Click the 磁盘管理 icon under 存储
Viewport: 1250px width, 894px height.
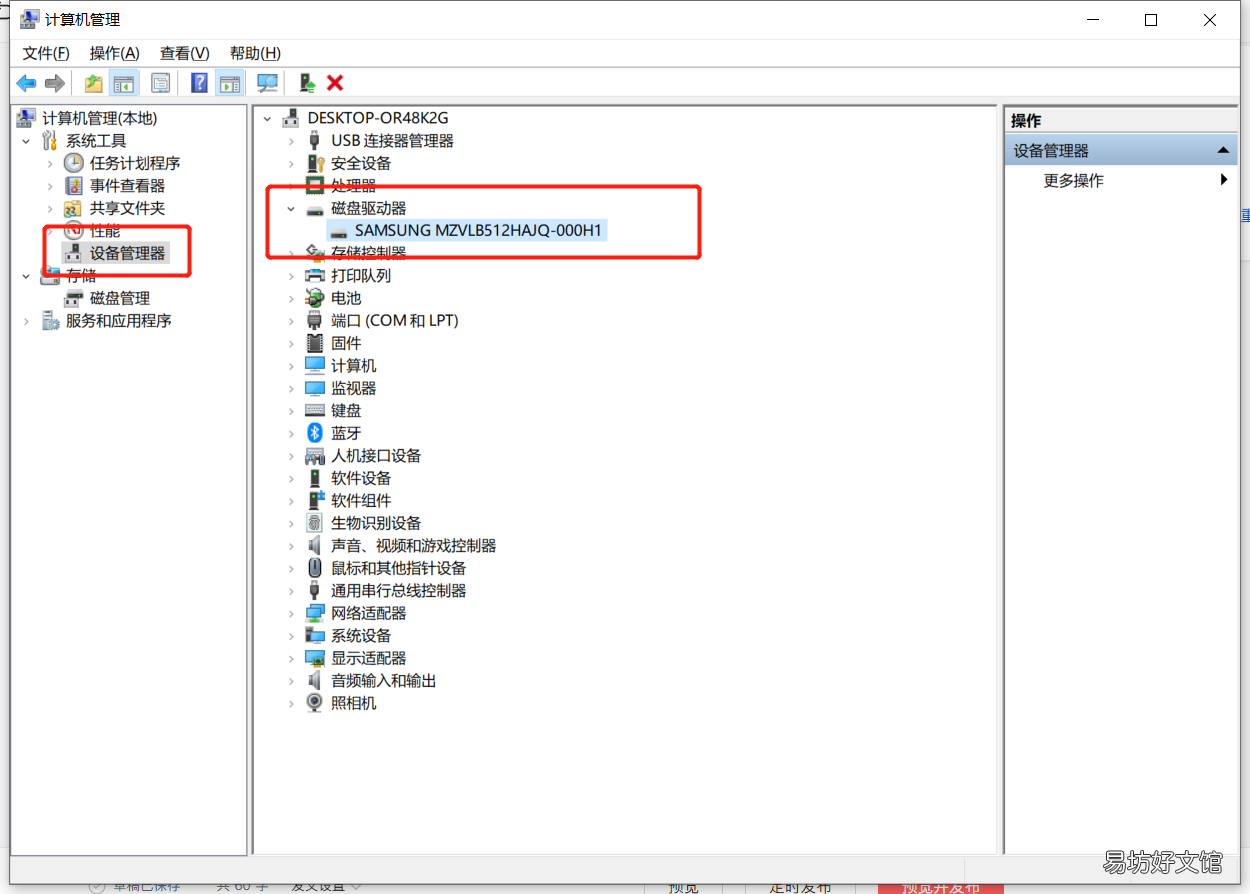coord(74,298)
